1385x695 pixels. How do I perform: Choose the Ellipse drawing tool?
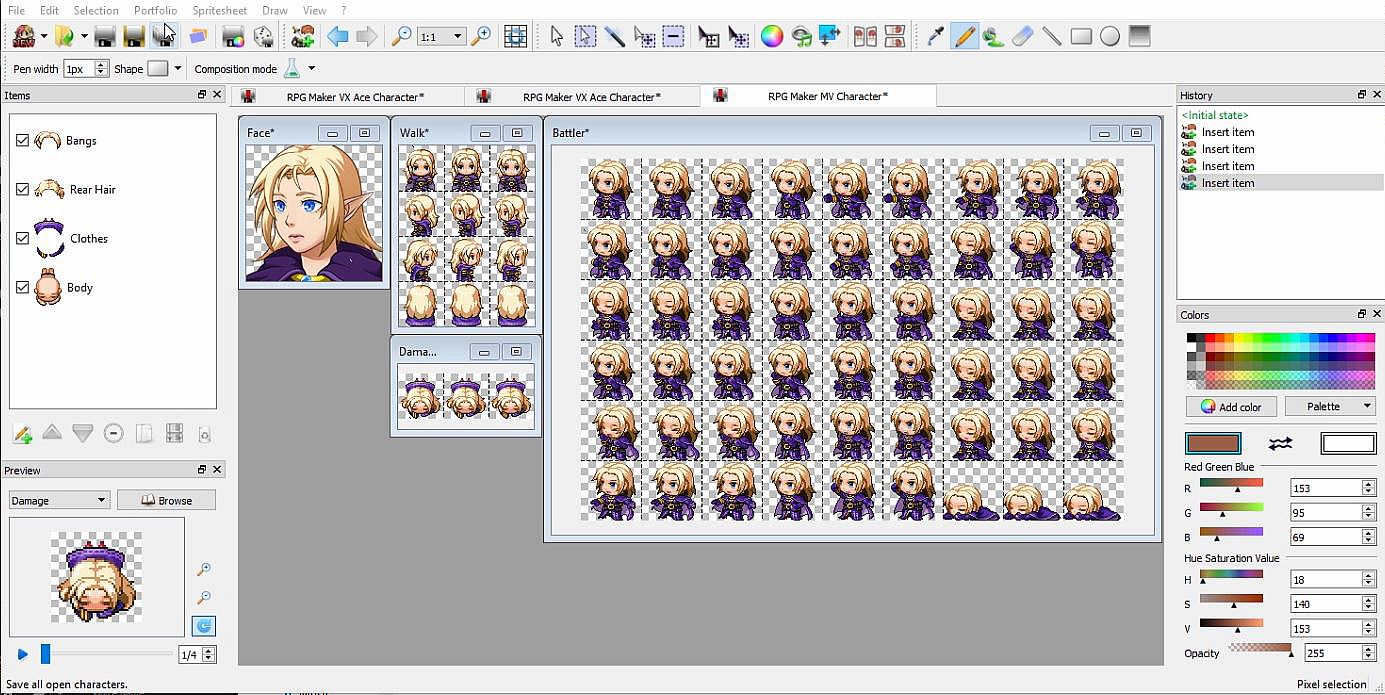click(1110, 37)
